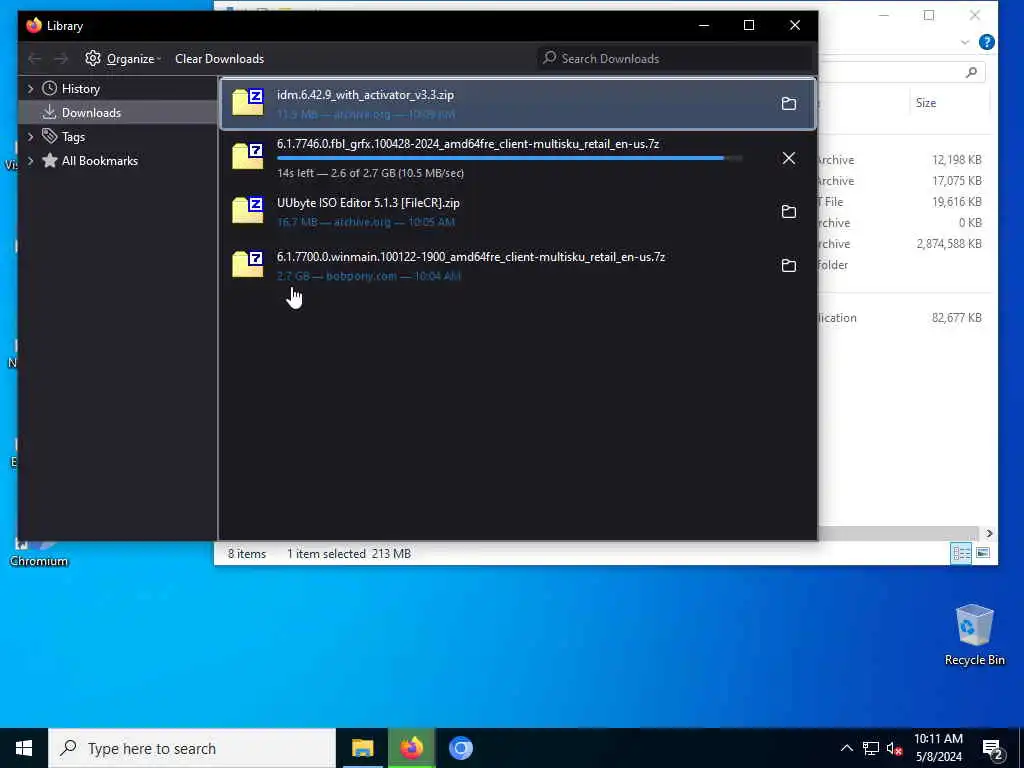1024x768 pixels.
Task: Open the muted volume tray icon
Action: click(x=894, y=748)
